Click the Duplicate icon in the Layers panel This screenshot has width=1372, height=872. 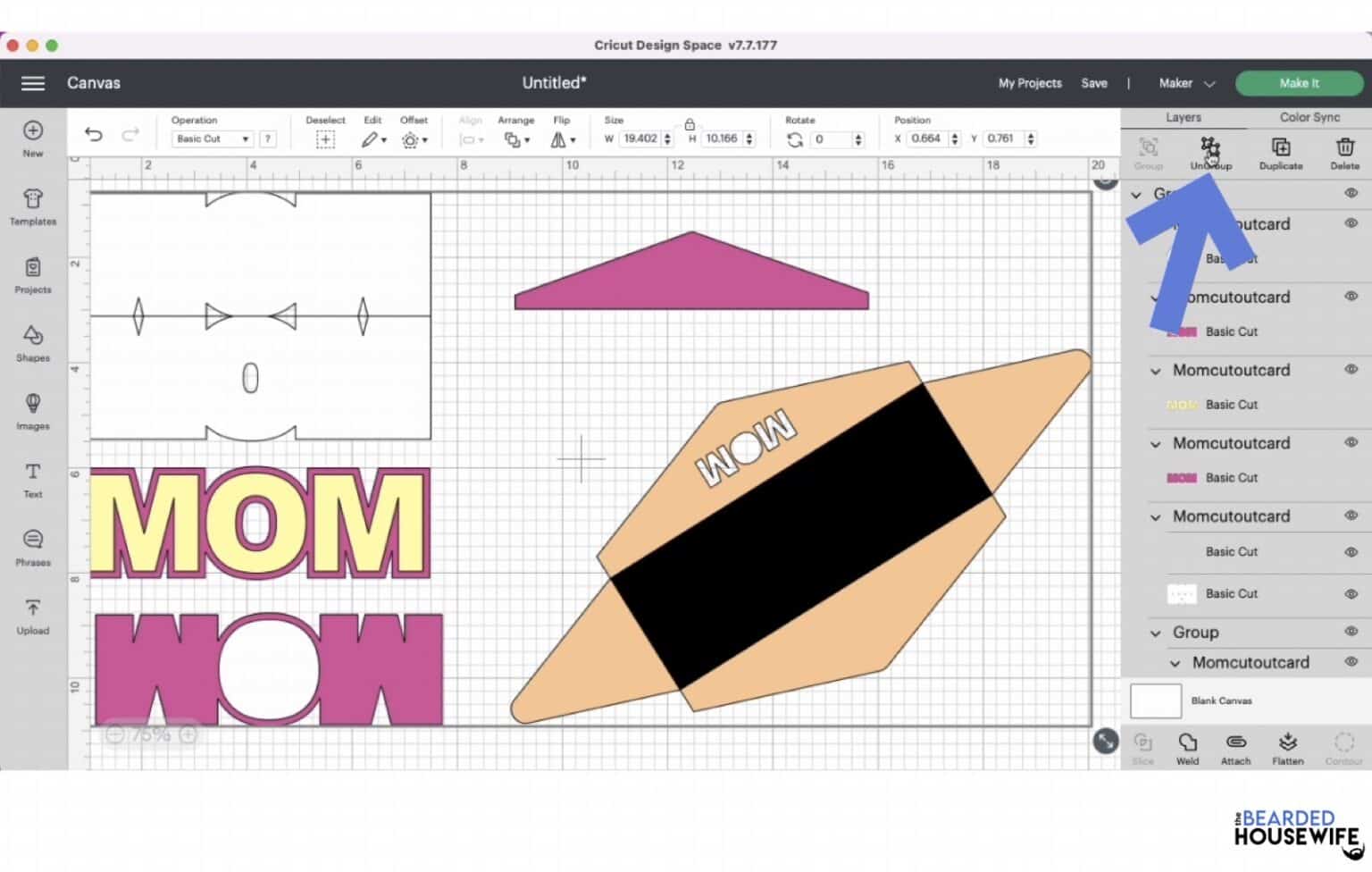click(x=1281, y=148)
